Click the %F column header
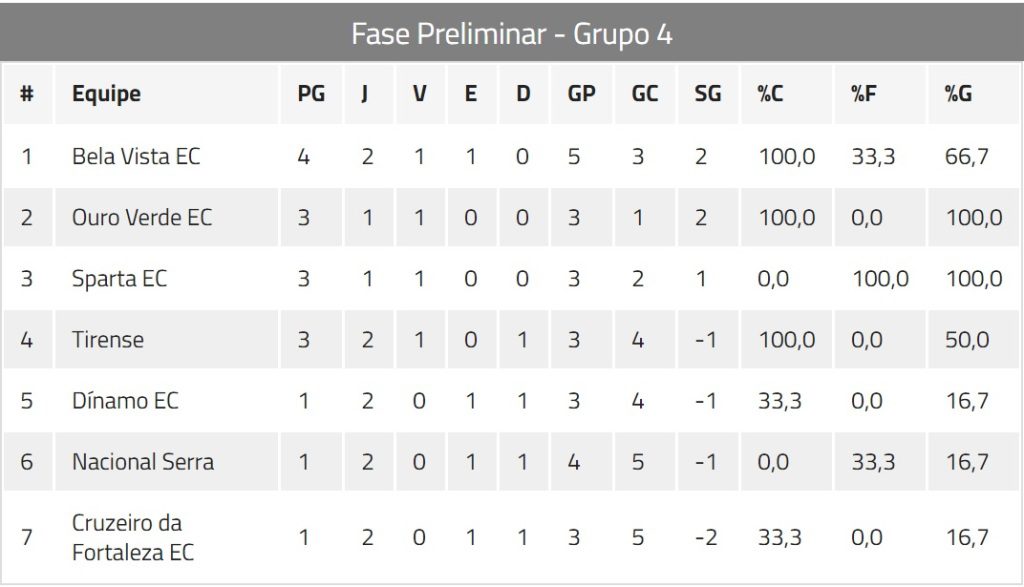 coord(864,94)
